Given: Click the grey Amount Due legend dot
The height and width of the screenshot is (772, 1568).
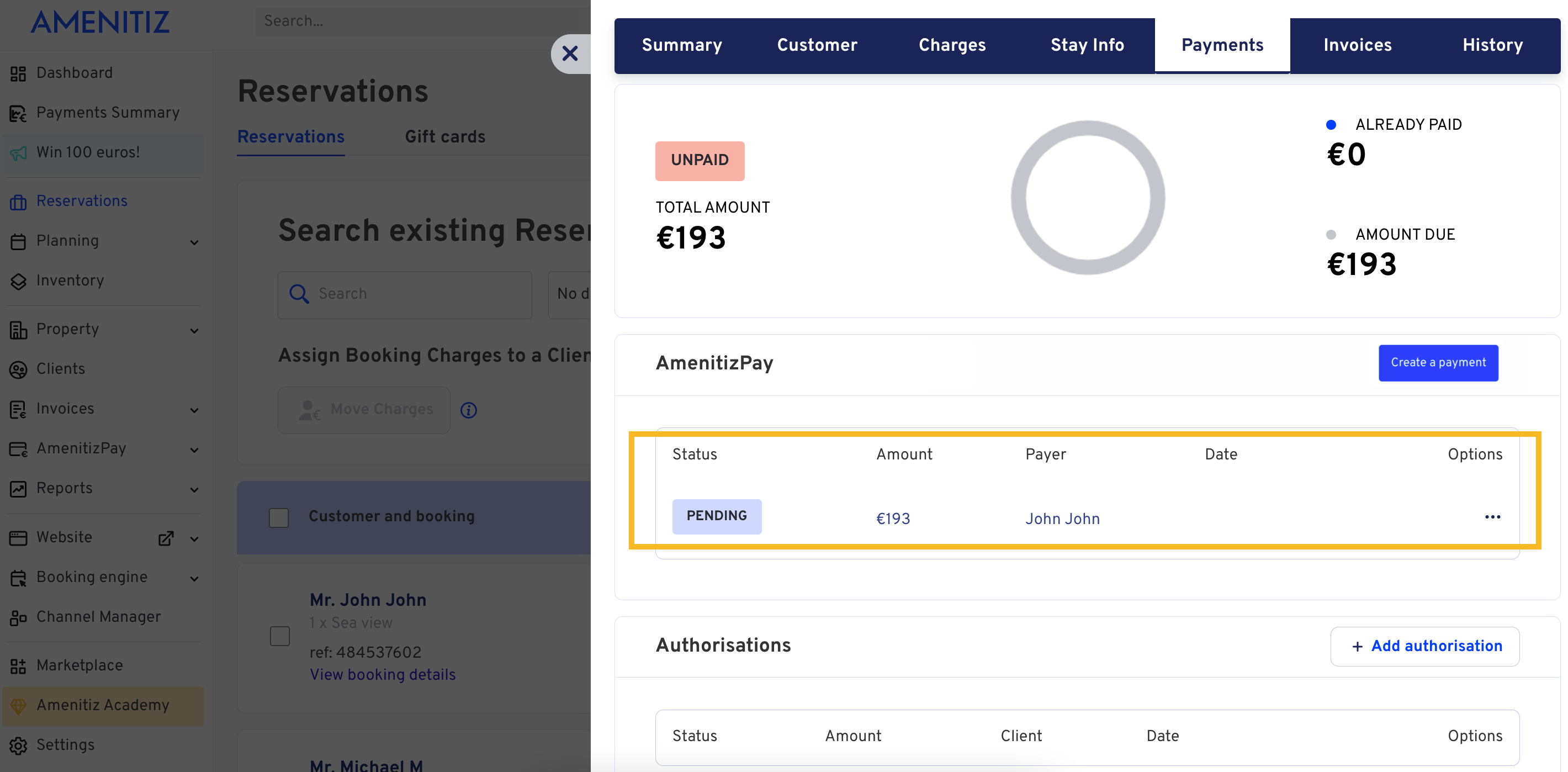Looking at the screenshot, I should pos(1331,235).
